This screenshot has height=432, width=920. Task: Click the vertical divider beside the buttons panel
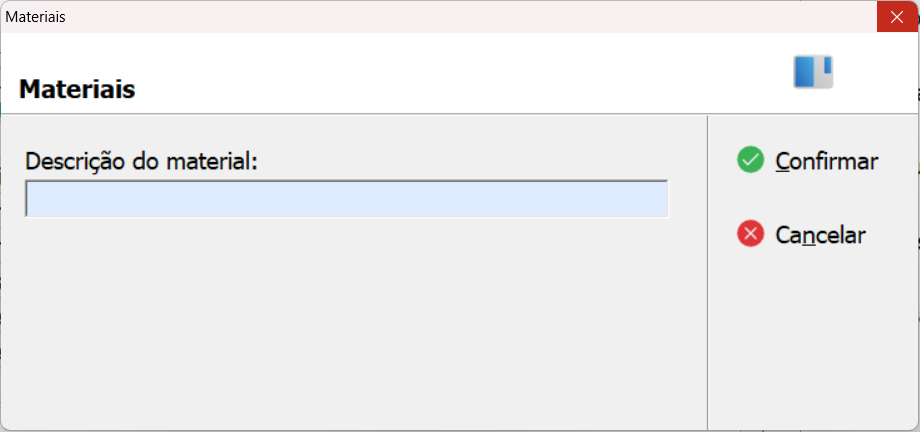[708, 272]
